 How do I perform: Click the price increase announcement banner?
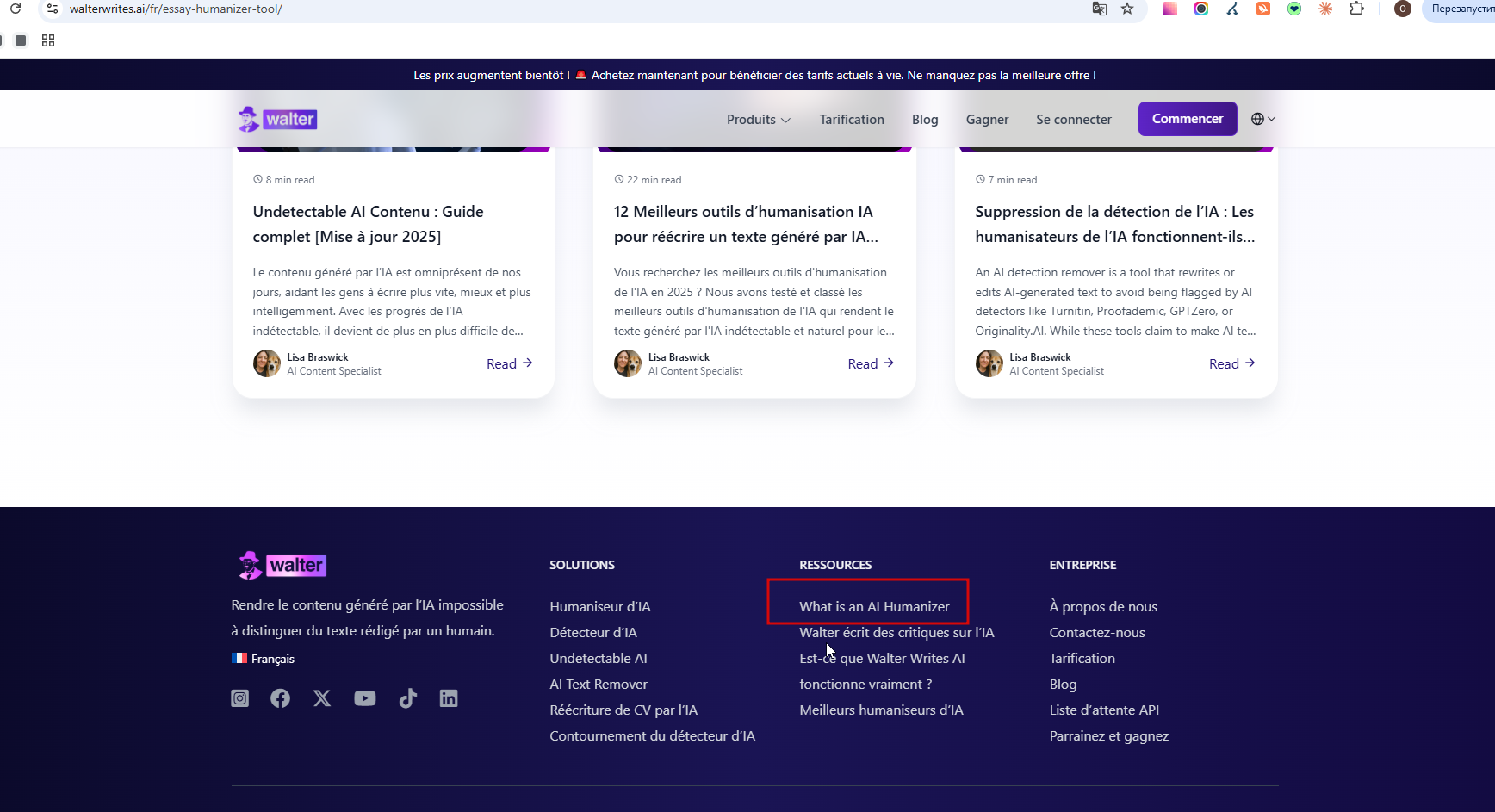pos(747,75)
